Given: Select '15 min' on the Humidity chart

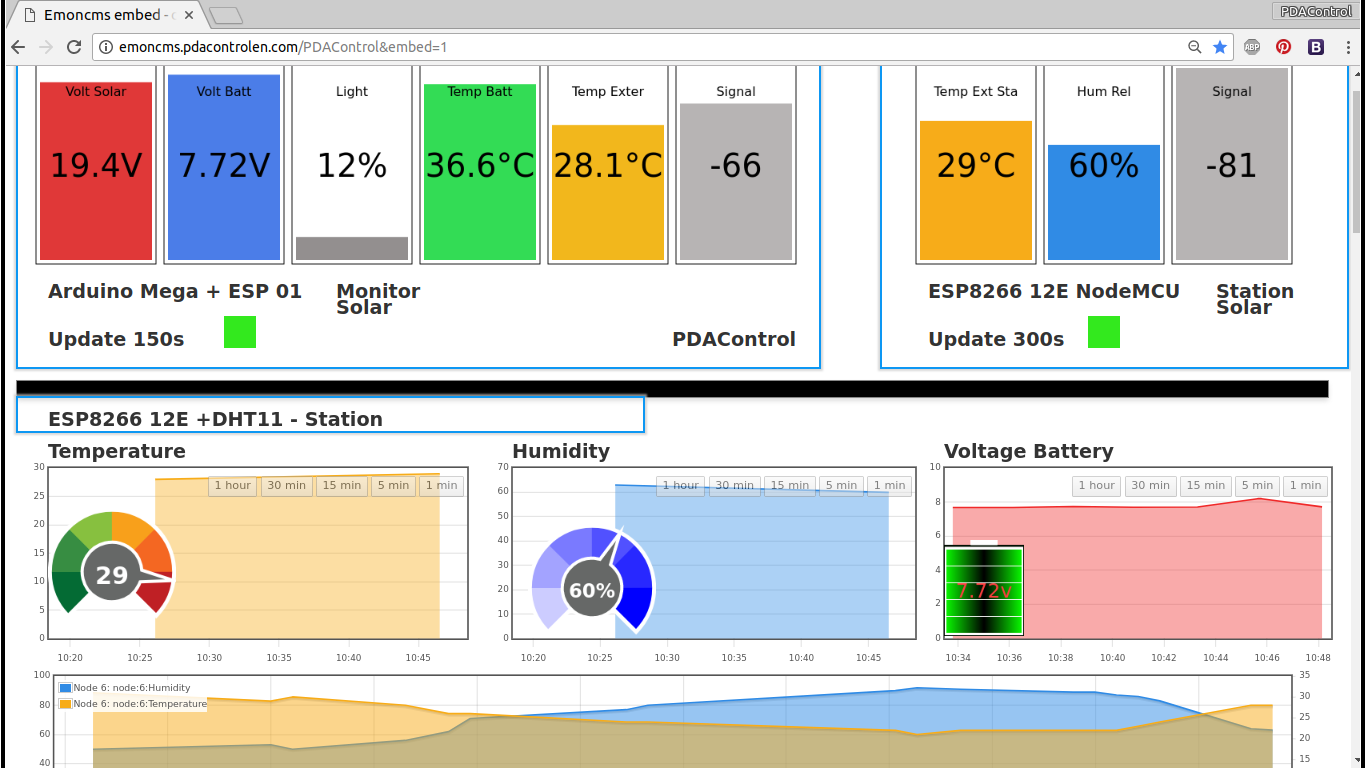Looking at the screenshot, I should (x=790, y=486).
